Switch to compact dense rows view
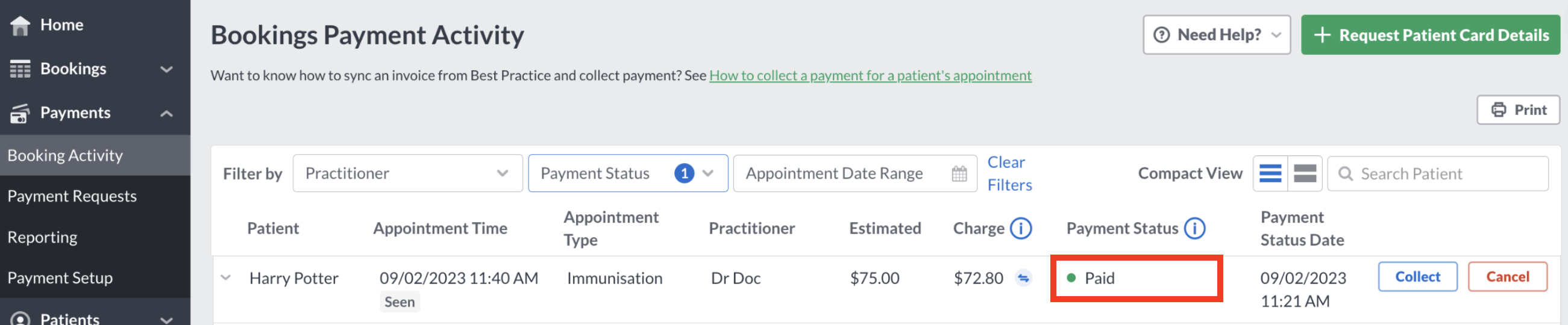The height and width of the screenshot is (325, 1568). (1270, 174)
